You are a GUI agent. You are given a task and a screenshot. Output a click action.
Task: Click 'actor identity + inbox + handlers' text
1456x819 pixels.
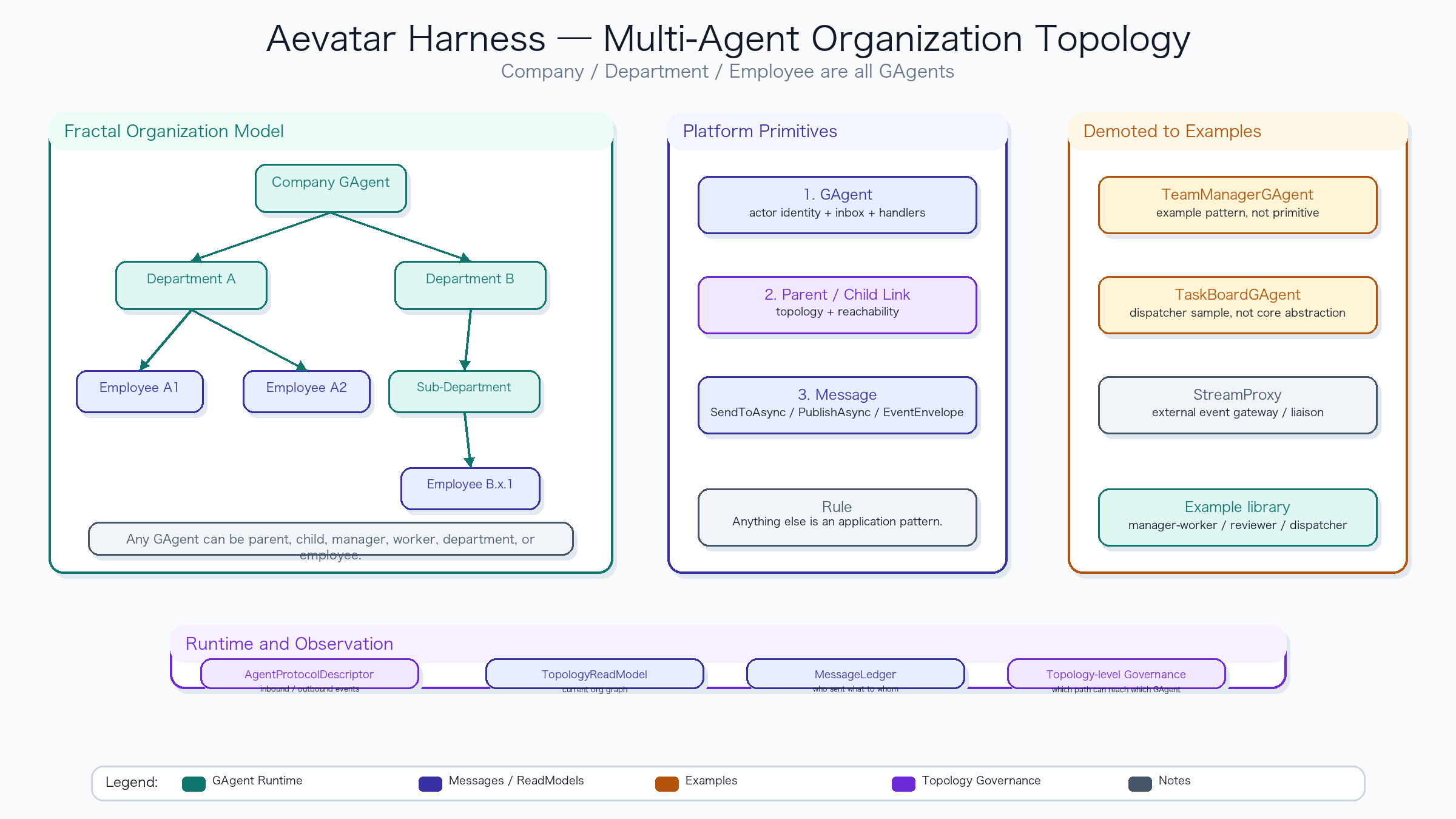[x=837, y=213]
